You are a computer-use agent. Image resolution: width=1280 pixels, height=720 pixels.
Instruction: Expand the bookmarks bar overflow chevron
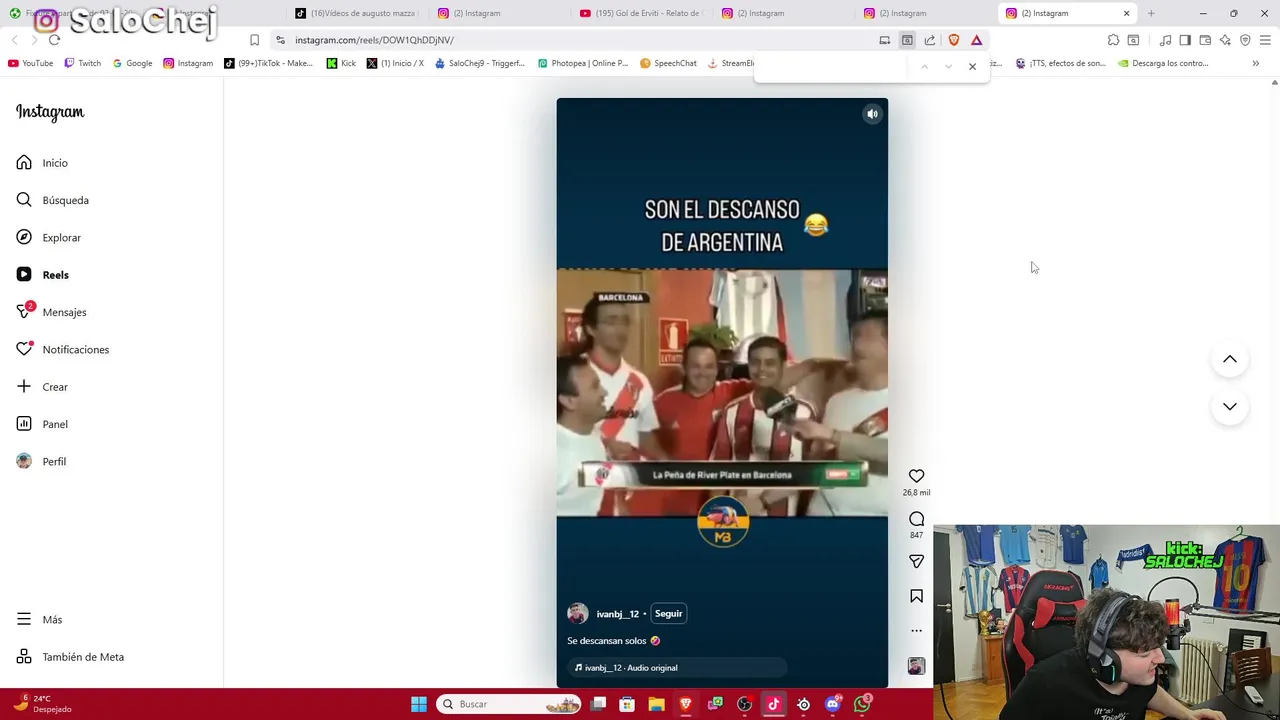point(1255,63)
